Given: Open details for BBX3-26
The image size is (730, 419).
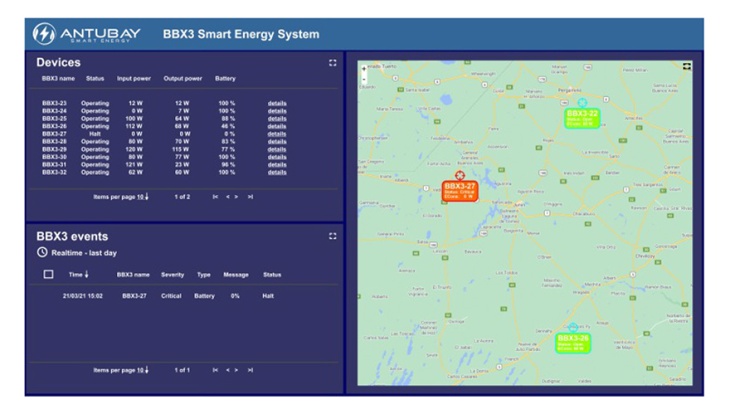Looking at the screenshot, I should 277,126.
